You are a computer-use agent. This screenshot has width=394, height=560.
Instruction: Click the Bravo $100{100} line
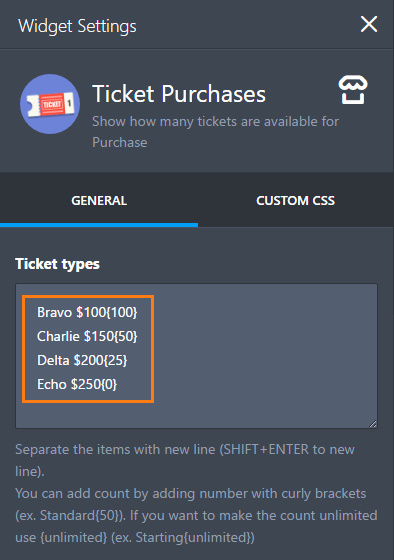pos(87,312)
